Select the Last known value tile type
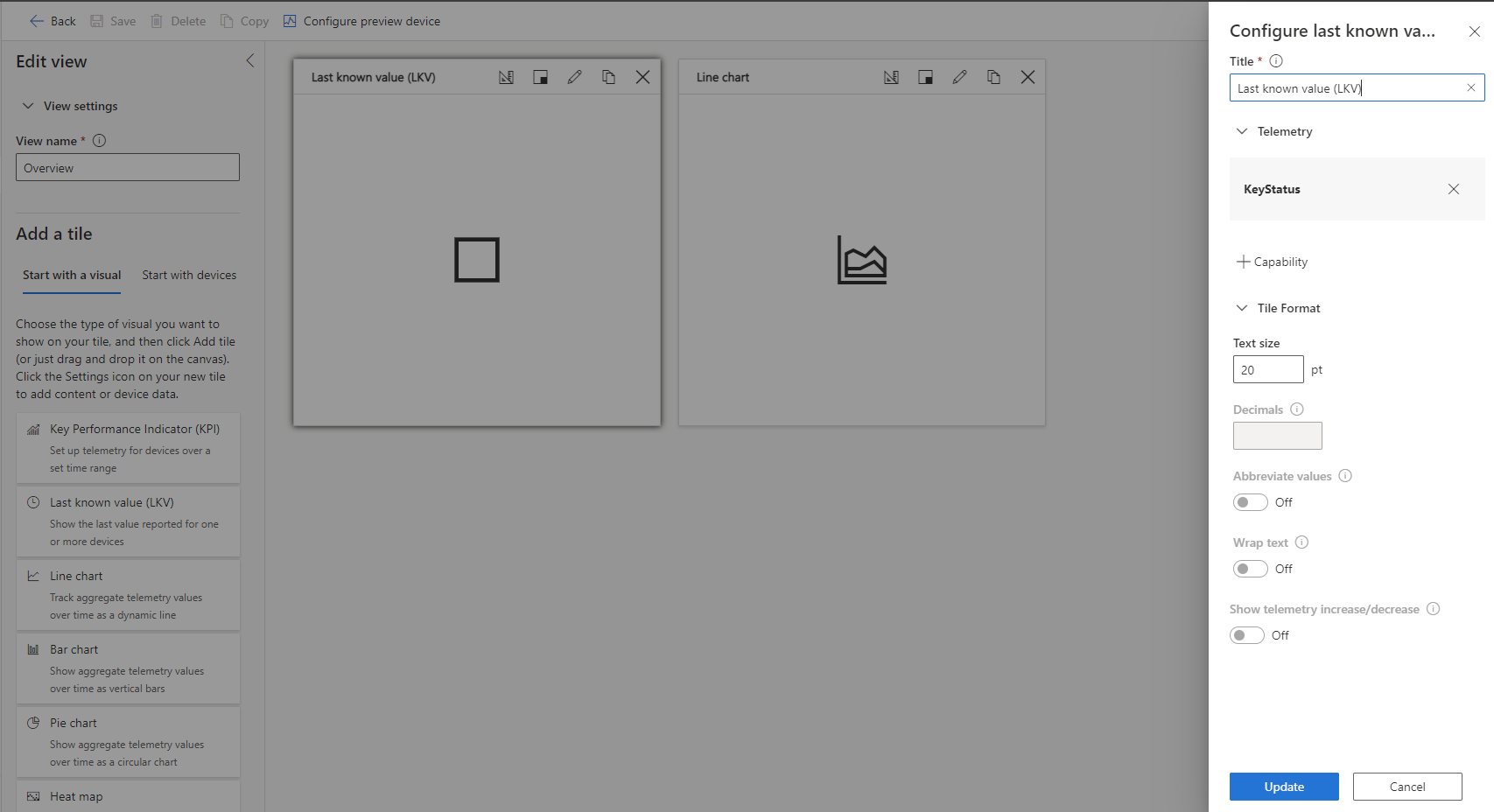Viewport: 1494px width, 812px height. (x=128, y=521)
